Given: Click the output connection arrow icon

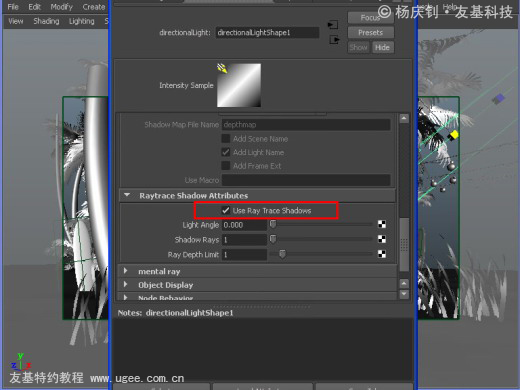Looking at the screenshot, I should 334,40.
